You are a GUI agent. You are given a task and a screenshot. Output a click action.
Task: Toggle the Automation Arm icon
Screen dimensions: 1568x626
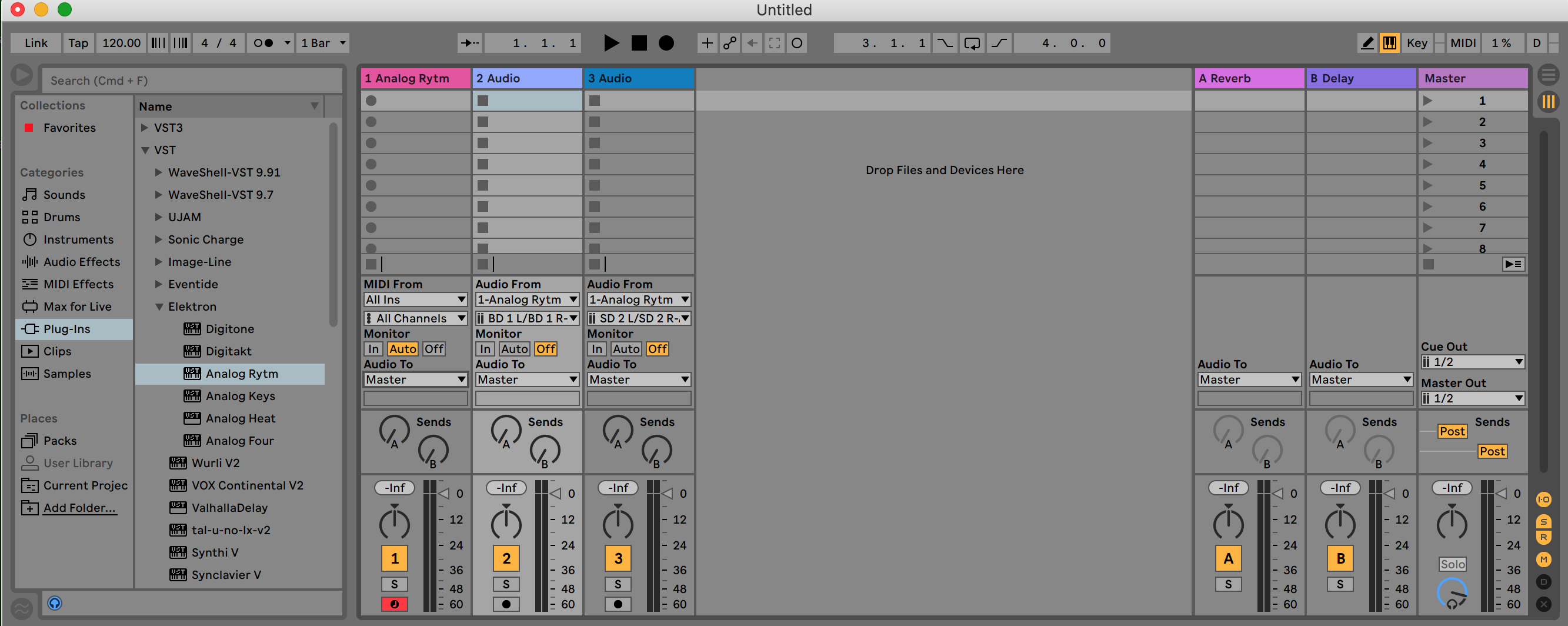click(x=730, y=43)
